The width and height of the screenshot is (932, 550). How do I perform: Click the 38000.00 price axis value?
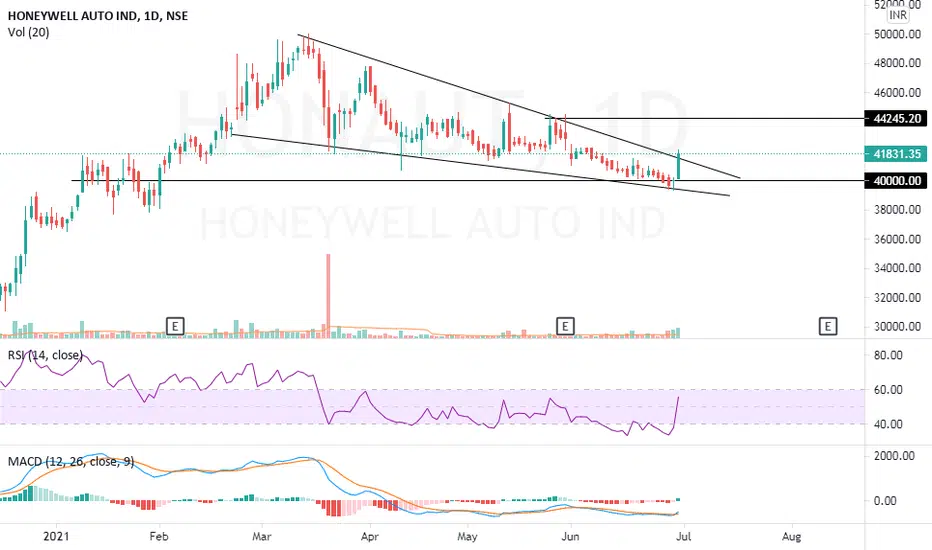(x=897, y=209)
